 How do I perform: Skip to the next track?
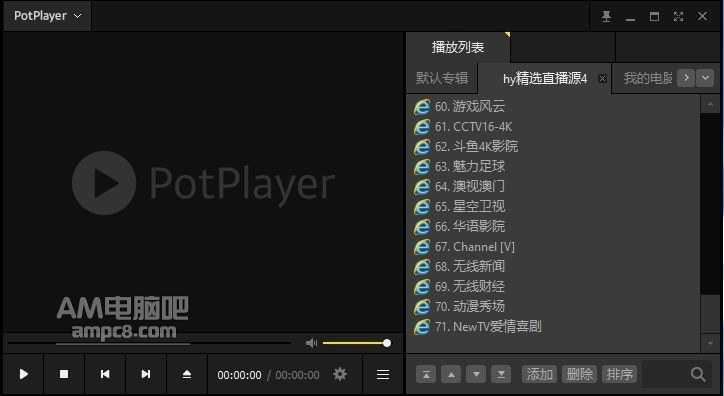tap(145, 374)
